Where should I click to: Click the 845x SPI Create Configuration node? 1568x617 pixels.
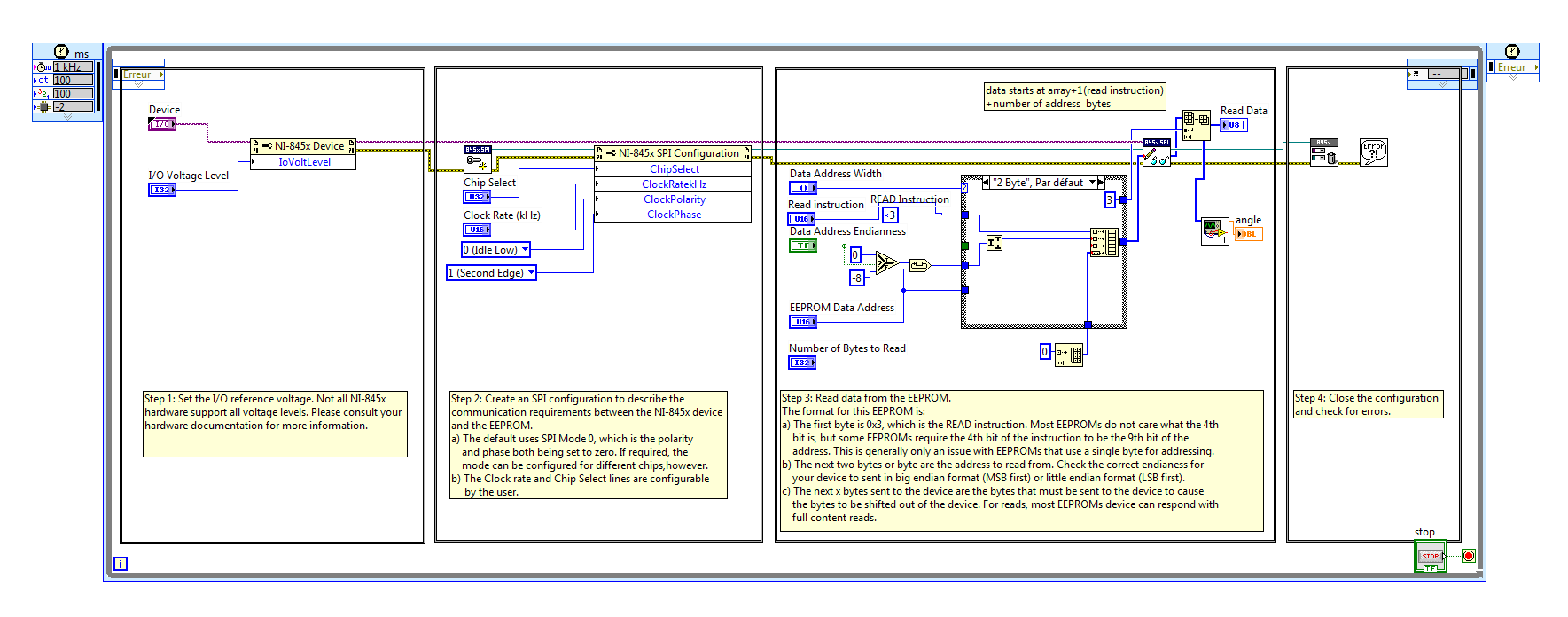pyautogui.click(x=477, y=159)
